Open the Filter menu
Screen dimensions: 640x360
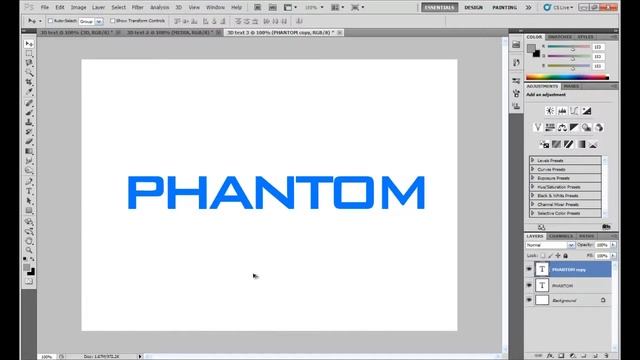click(x=138, y=7)
